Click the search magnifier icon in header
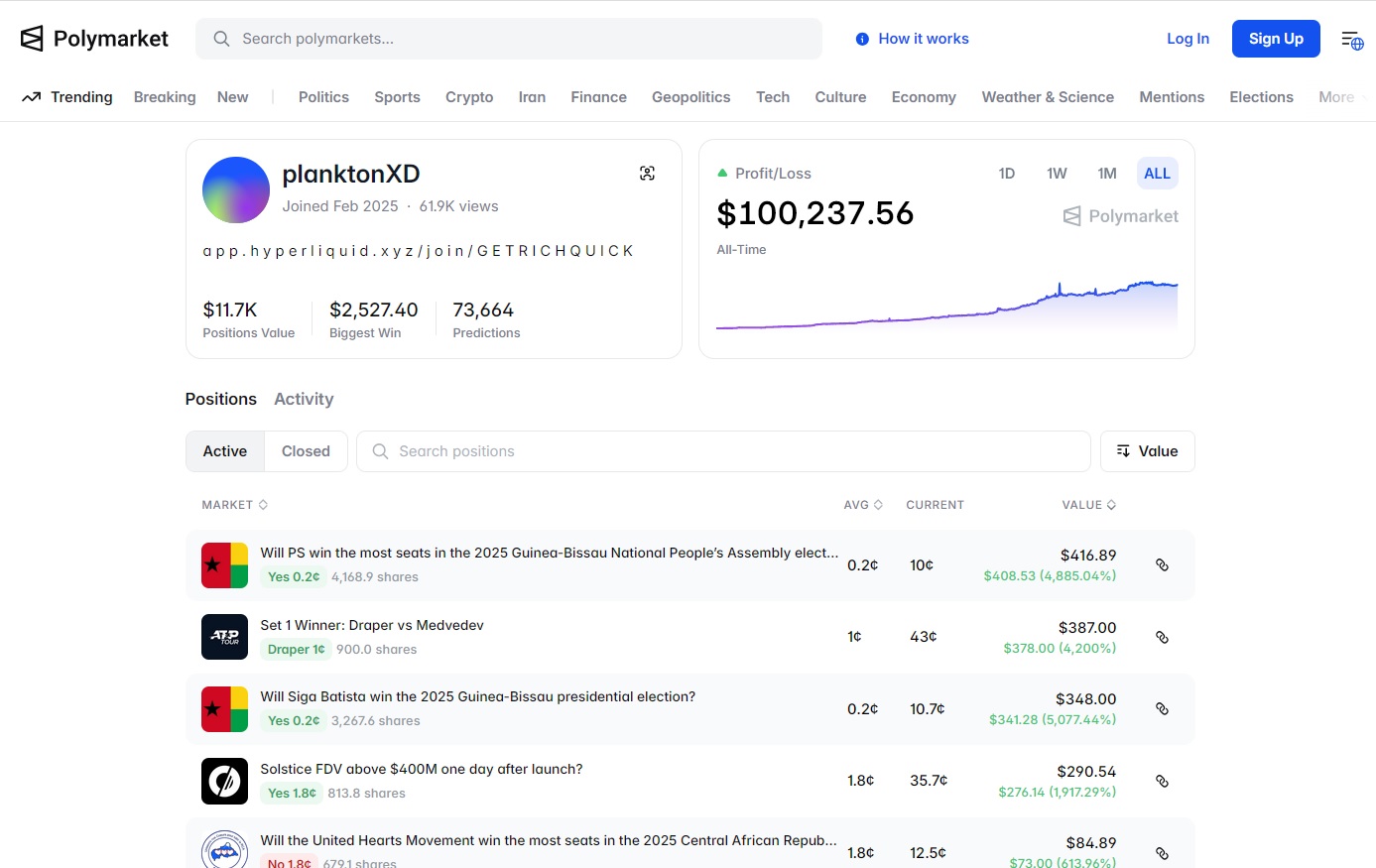The height and width of the screenshot is (868, 1376). click(222, 39)
